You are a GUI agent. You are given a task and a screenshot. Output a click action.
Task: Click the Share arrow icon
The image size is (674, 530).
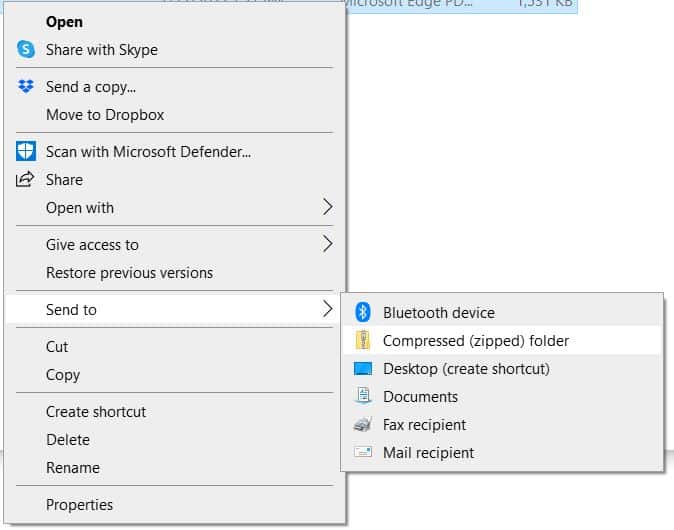pyautogui.click(x=25, y=179)
